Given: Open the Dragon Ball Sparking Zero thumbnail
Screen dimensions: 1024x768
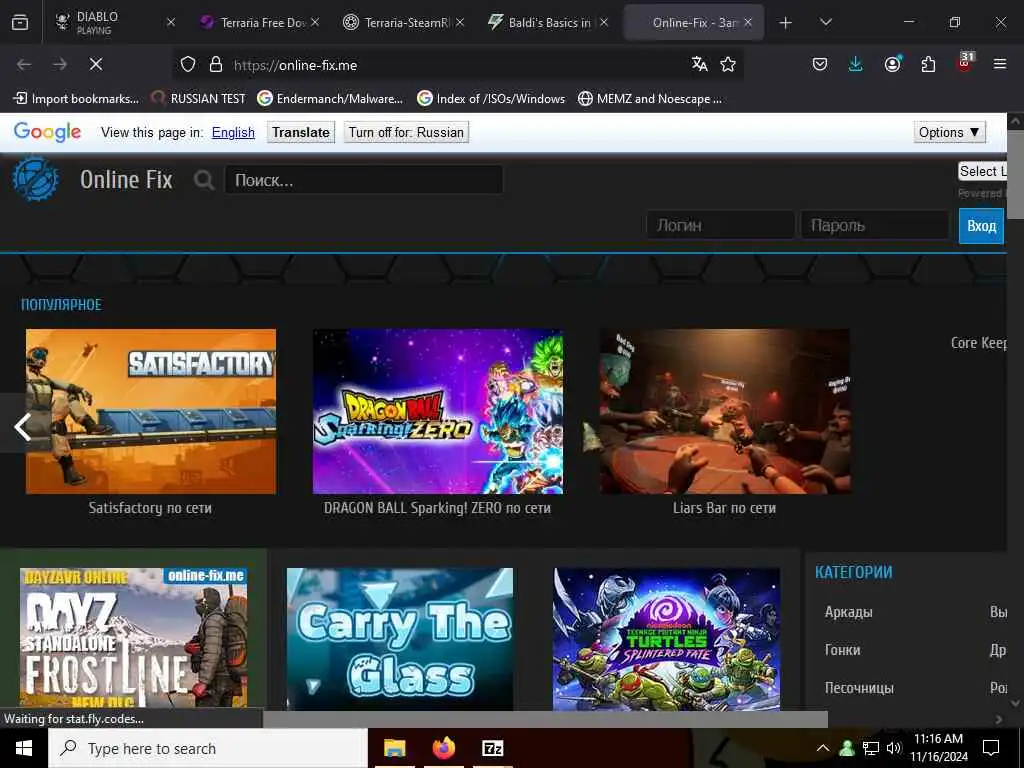Looking at the screenshot, I should coord(438,411).
